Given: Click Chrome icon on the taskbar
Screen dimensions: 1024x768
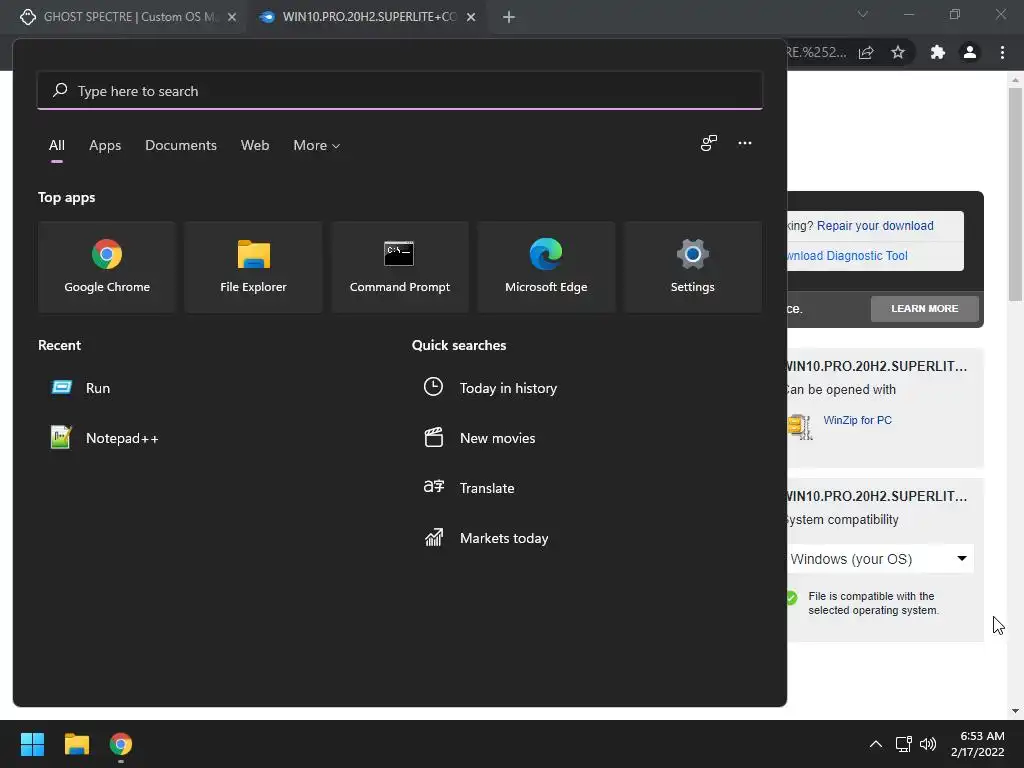Looking at the screenshot, I should (121, 744).
